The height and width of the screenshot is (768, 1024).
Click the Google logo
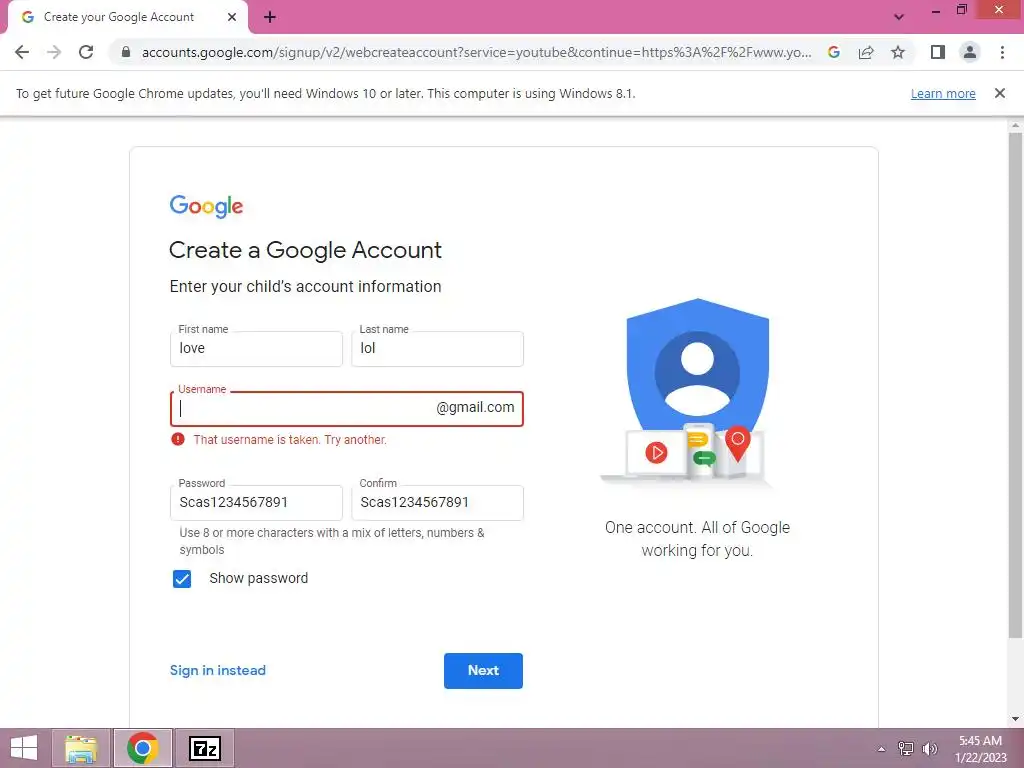[206, 206]
